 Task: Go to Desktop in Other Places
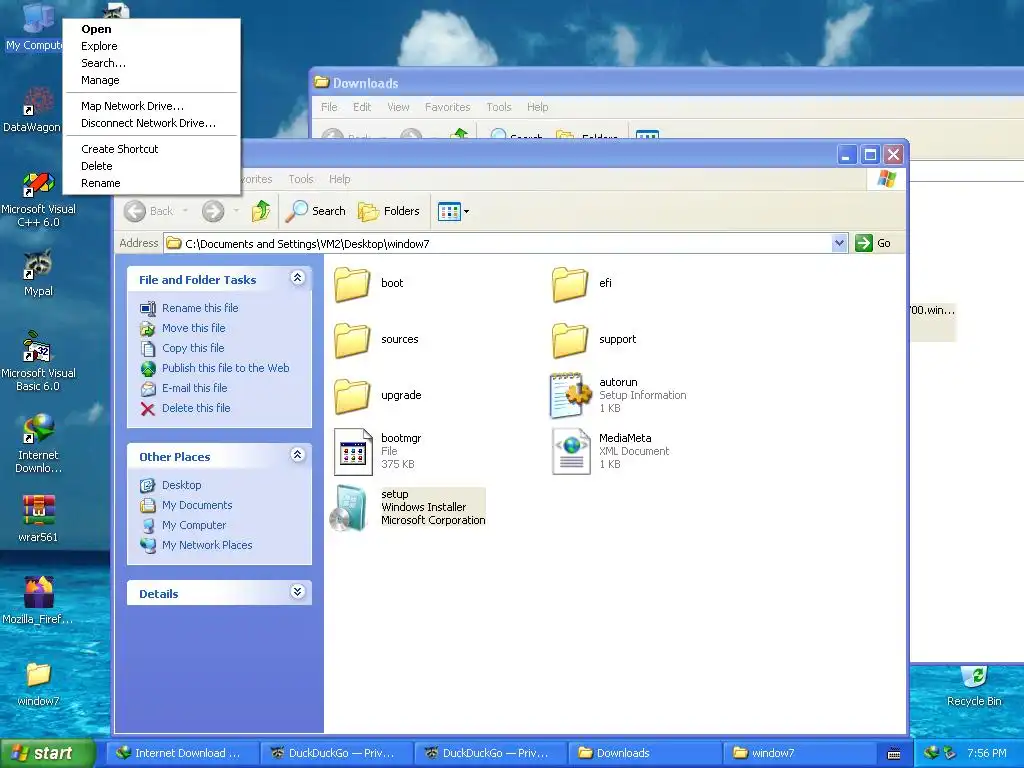tap(182, 485)
